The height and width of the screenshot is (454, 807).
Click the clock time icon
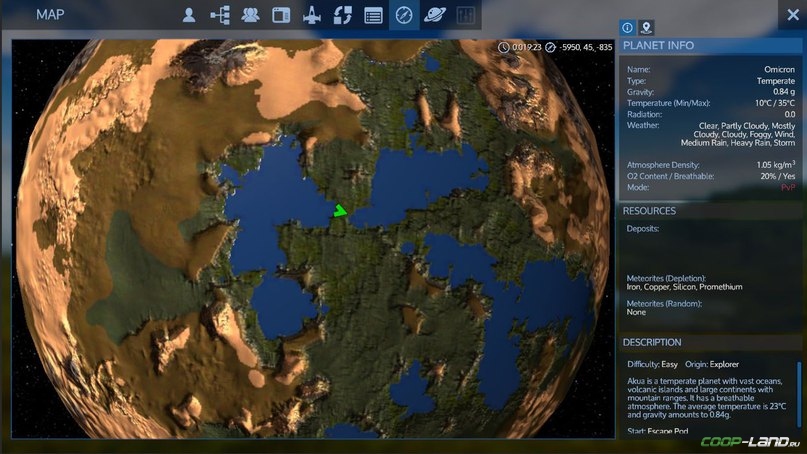coord(503,47)
